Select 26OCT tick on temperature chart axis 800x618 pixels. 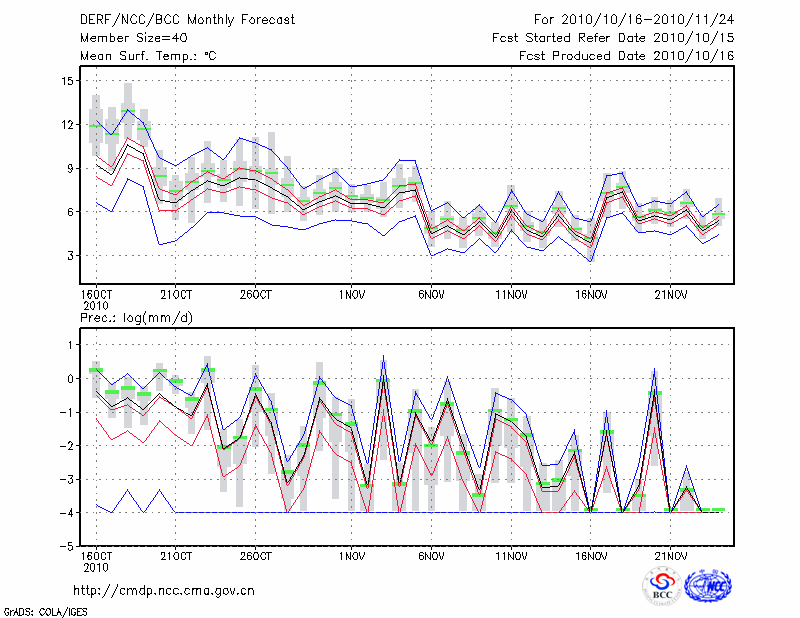(x=255, y=295)
